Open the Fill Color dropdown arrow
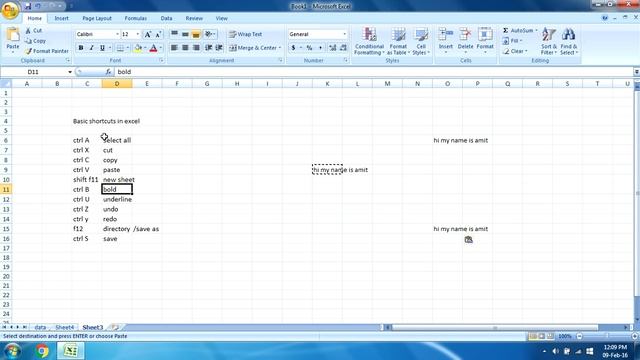Viewport: 640px width, 360px height. click(145, 48)
